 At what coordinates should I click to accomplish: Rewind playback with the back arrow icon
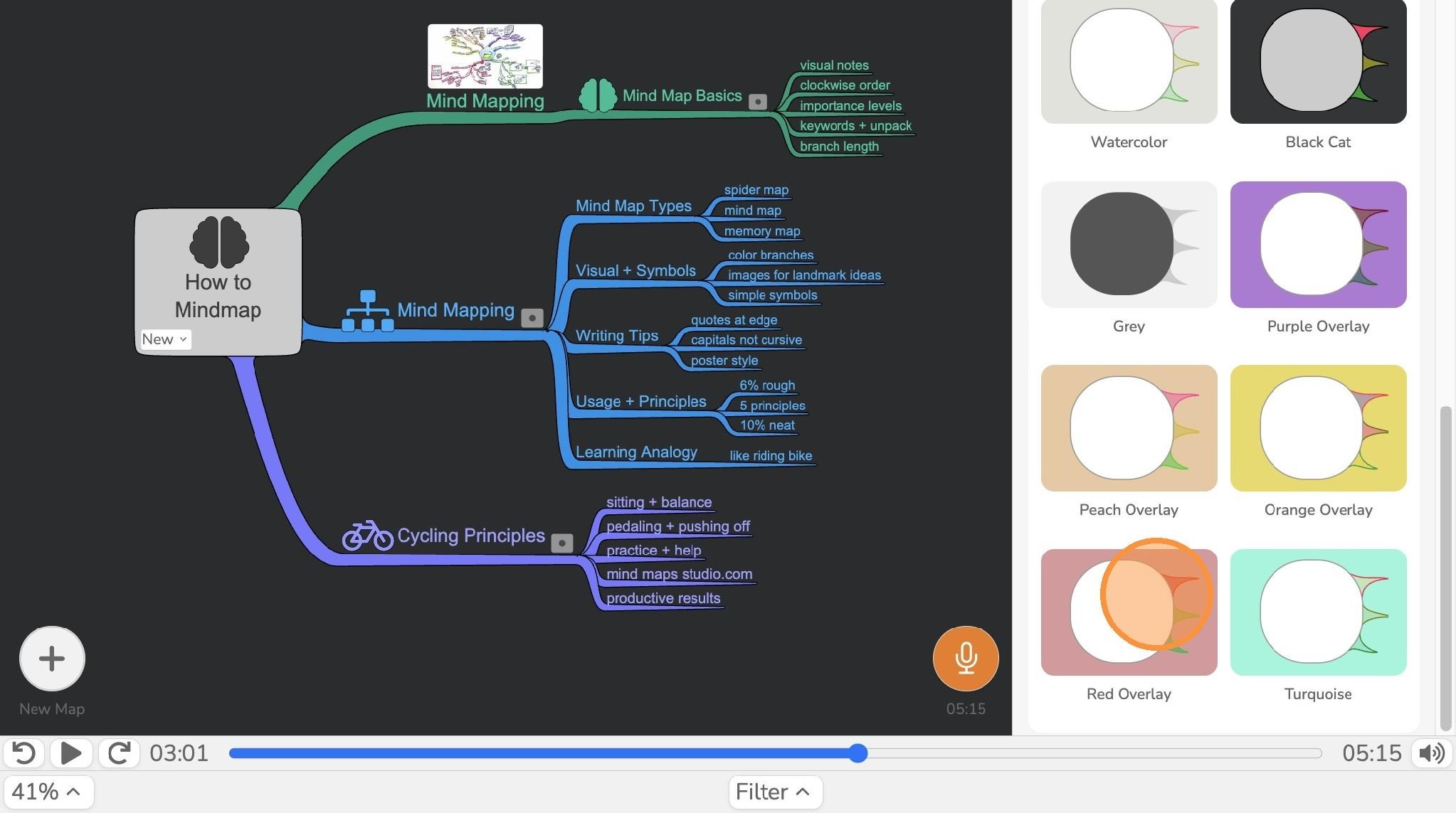point(24,753)
